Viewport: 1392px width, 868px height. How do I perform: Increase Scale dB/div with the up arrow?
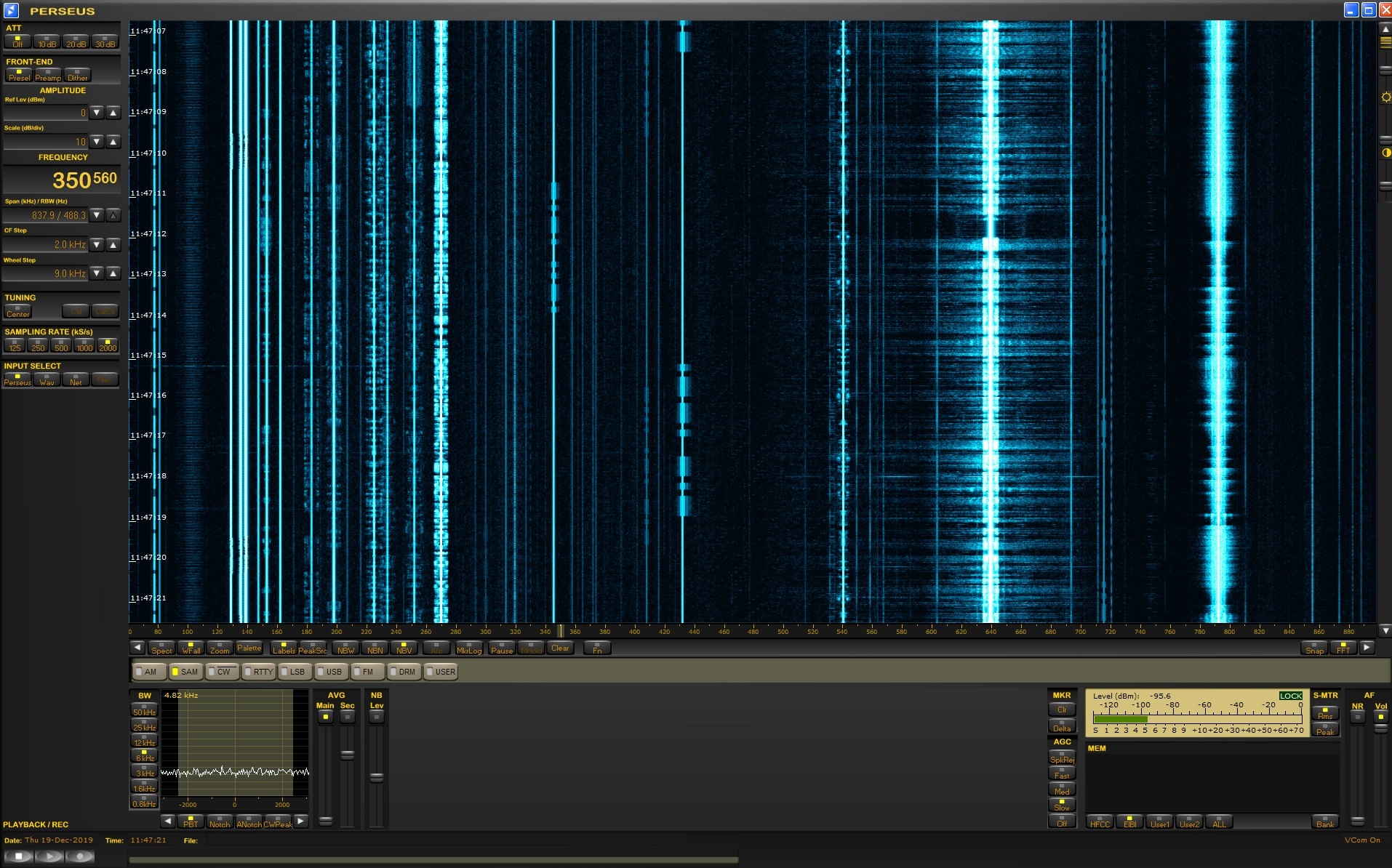113,142
